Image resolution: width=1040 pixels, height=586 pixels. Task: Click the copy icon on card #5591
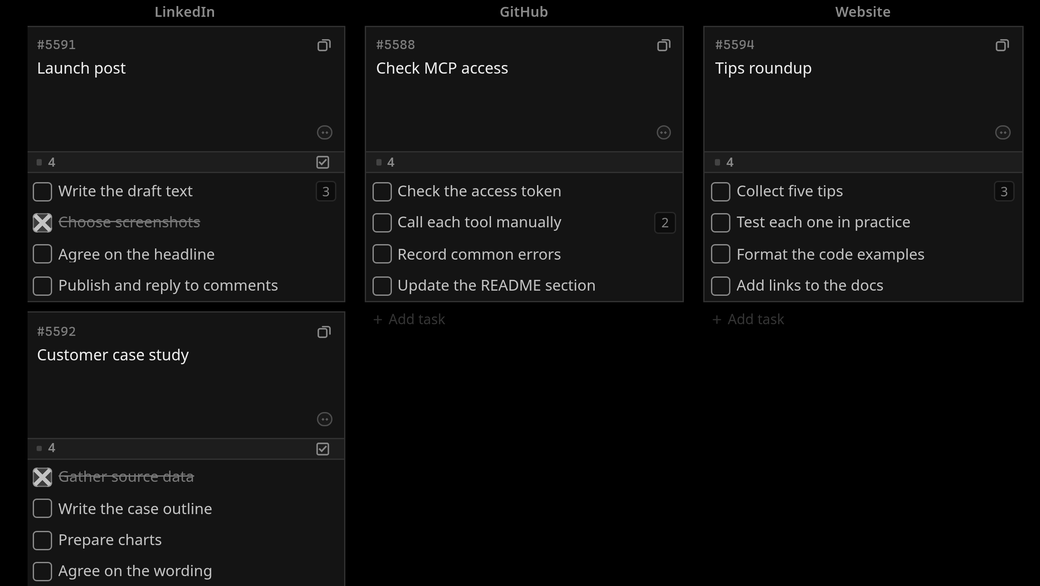click(x=324, y=45)
